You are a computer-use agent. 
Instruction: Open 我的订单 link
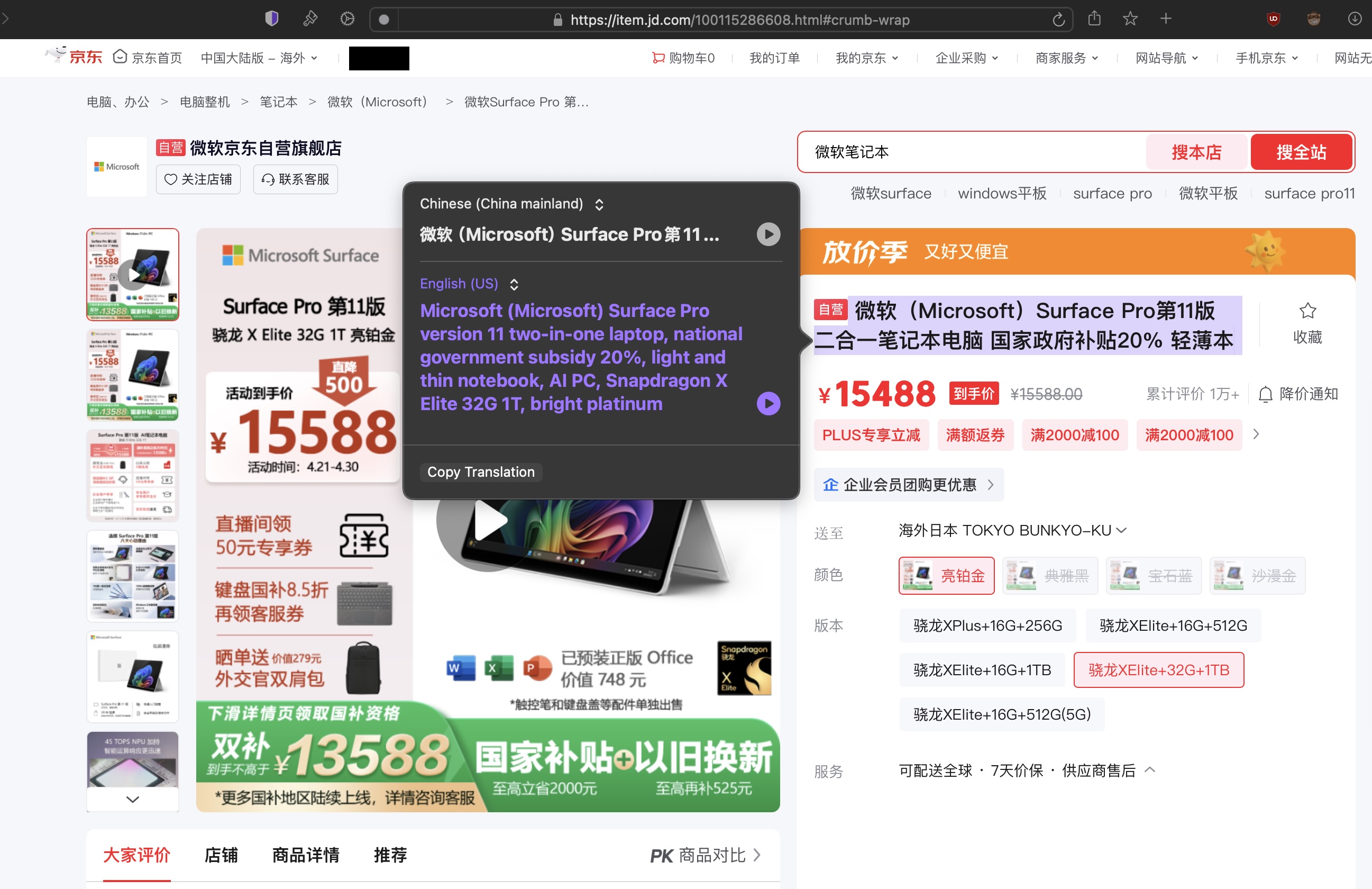(774, 58)
